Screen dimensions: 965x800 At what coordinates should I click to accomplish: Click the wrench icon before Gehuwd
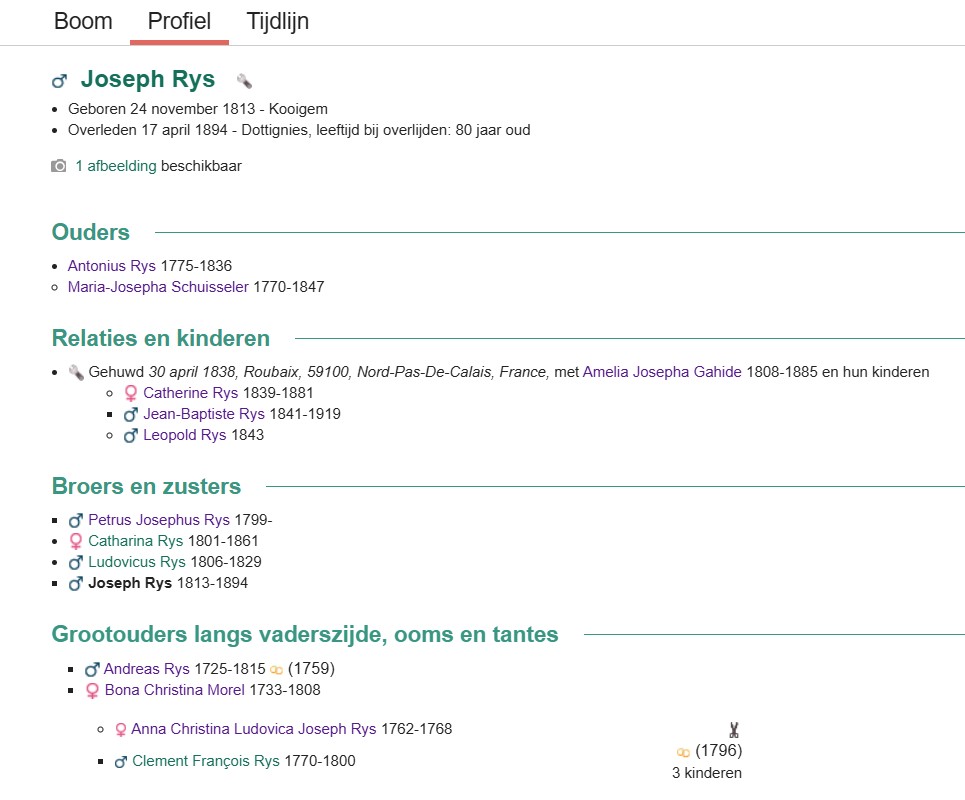click(76, 372)
